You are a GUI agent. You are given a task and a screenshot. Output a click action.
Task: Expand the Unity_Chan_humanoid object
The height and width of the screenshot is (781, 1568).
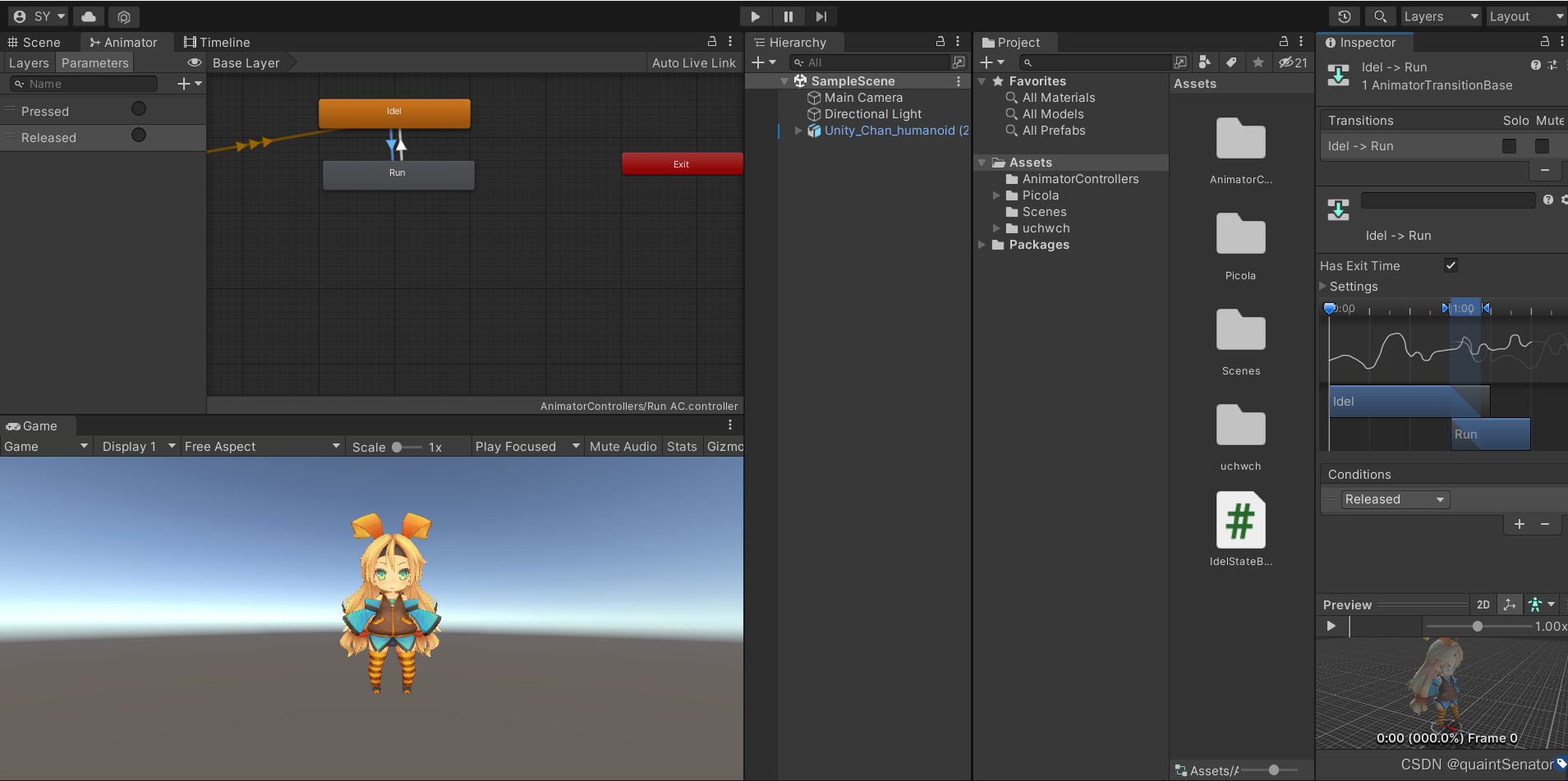coord(798,131)
